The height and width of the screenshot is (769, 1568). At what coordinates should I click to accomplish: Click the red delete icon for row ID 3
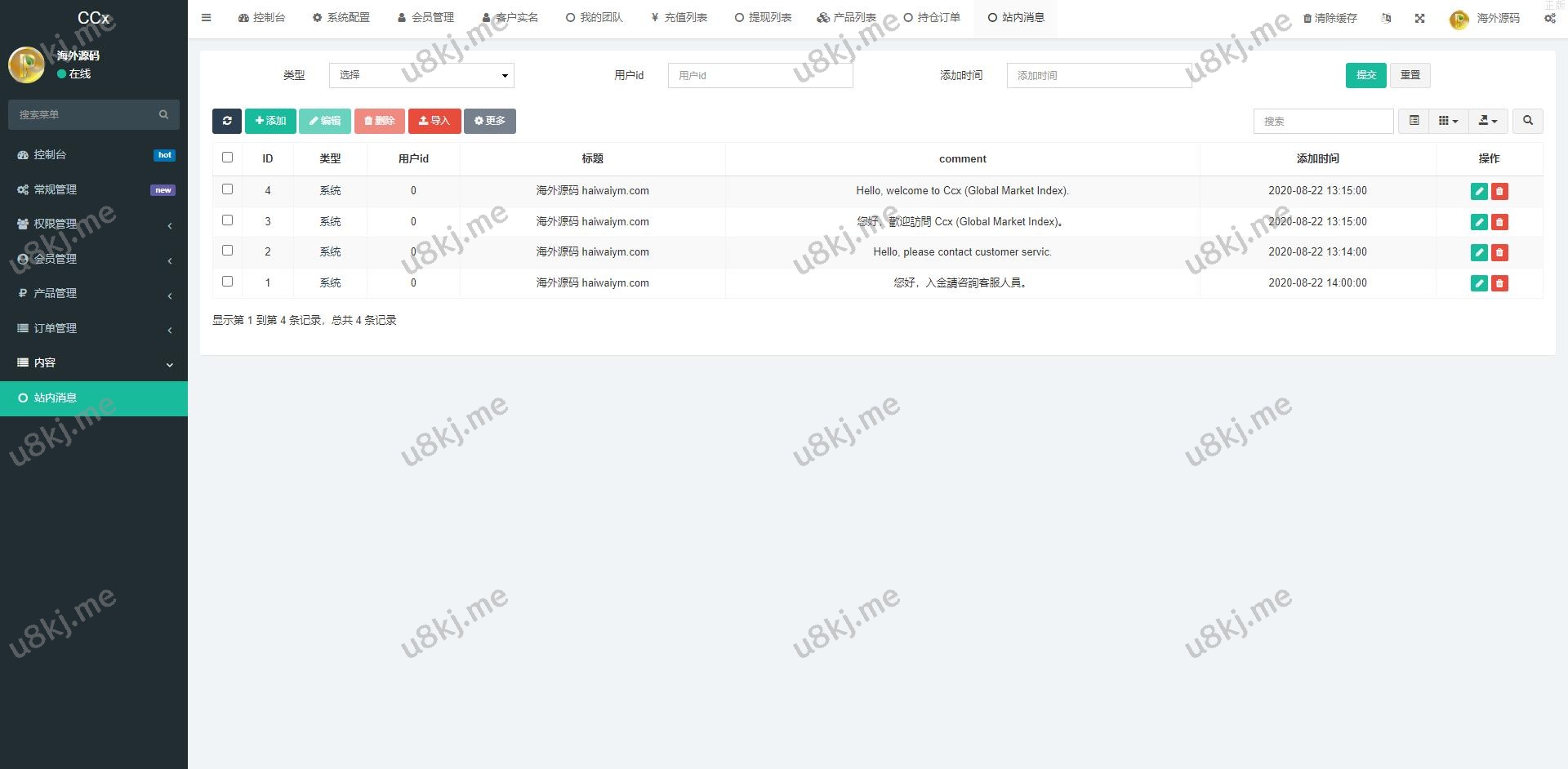point(1499,222)
